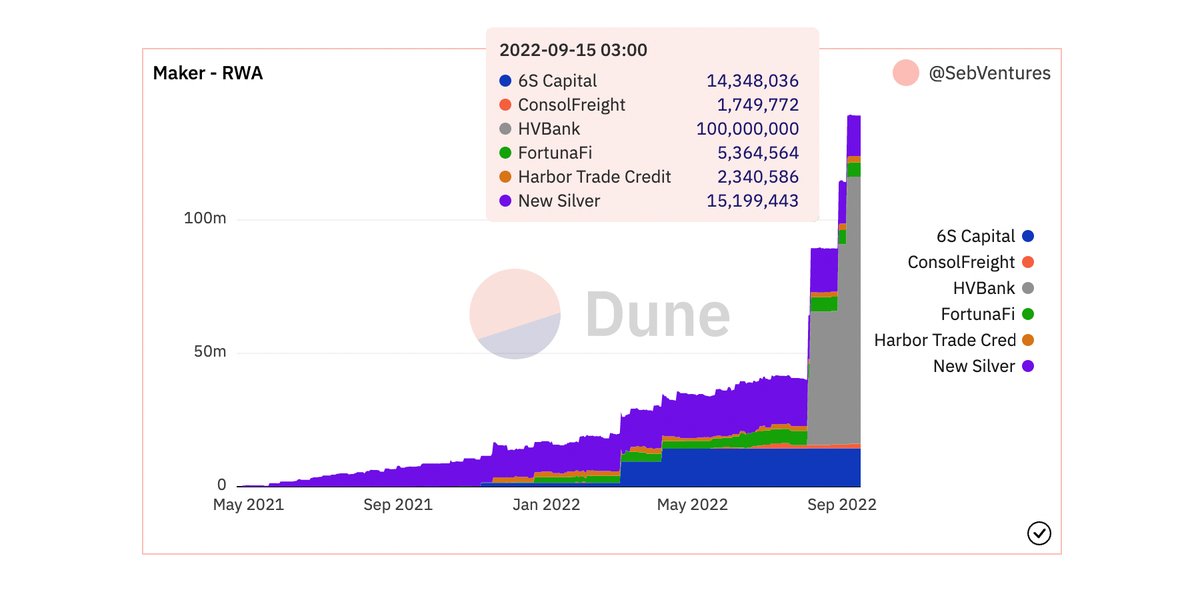Click the May 2022 x-axis label
The height and width of the screenshot is (600, 1200).
(x=692, y=505)
